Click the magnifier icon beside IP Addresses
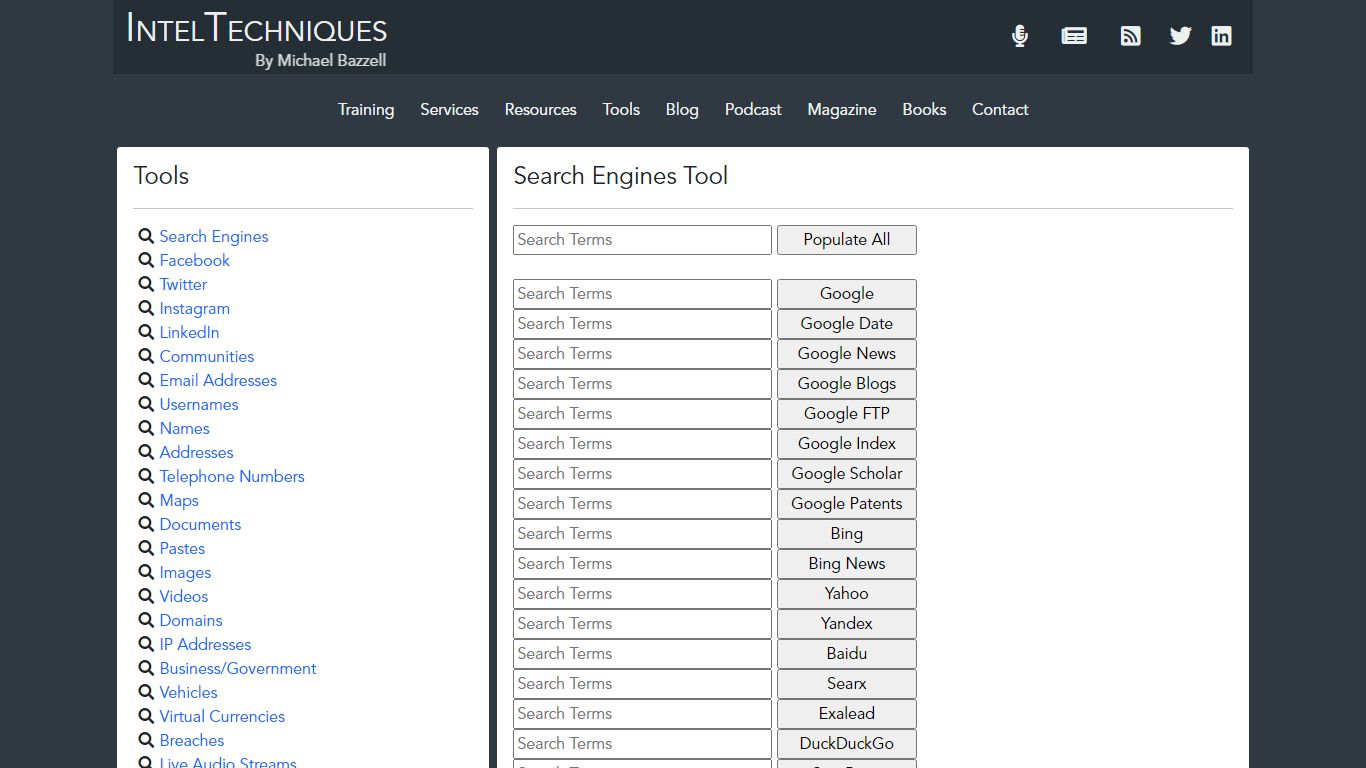Viewport: 1366px width, 768px height. point(146,645)
